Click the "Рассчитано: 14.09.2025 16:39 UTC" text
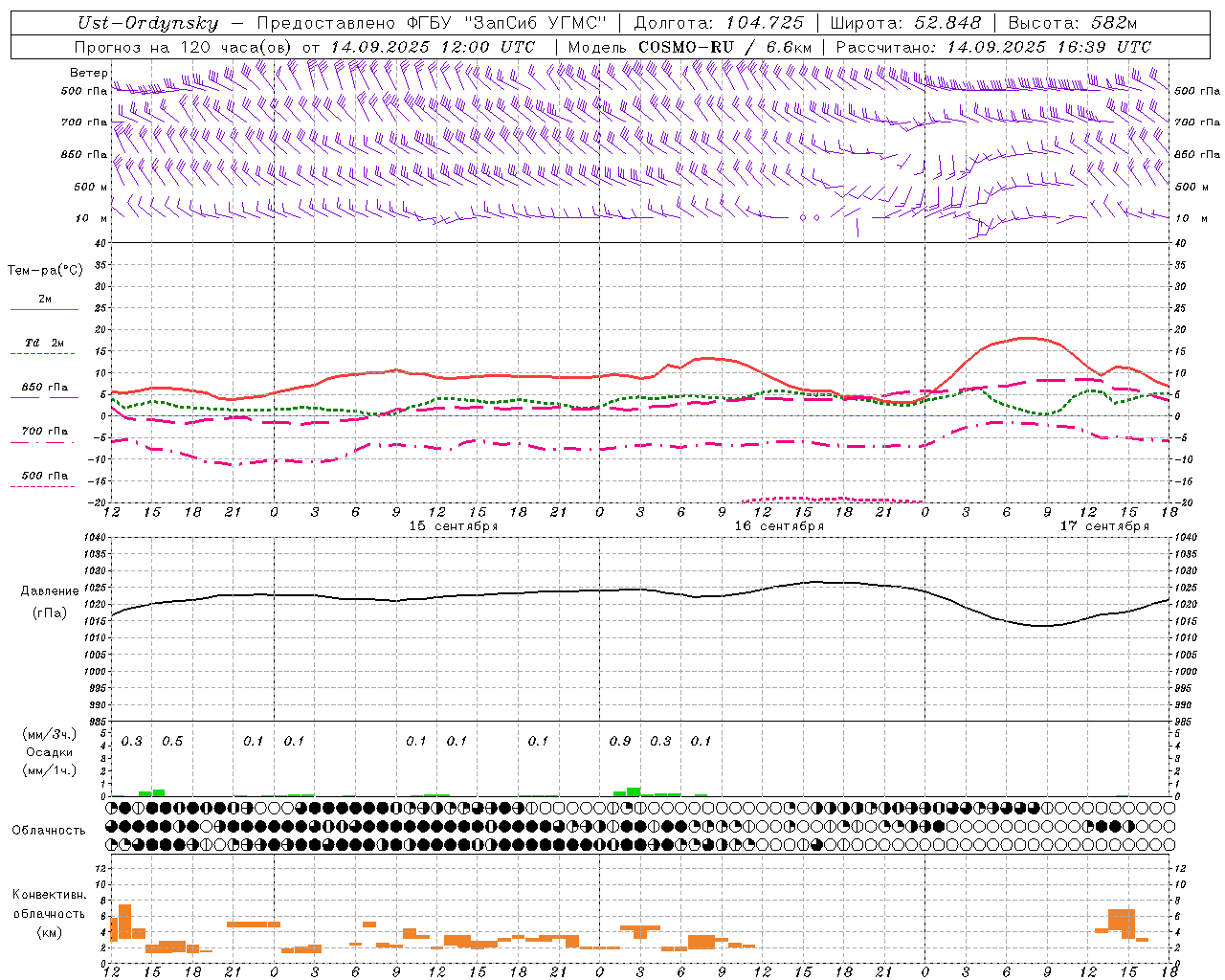Screen dimensions: 1225x980 click(993, 47)
